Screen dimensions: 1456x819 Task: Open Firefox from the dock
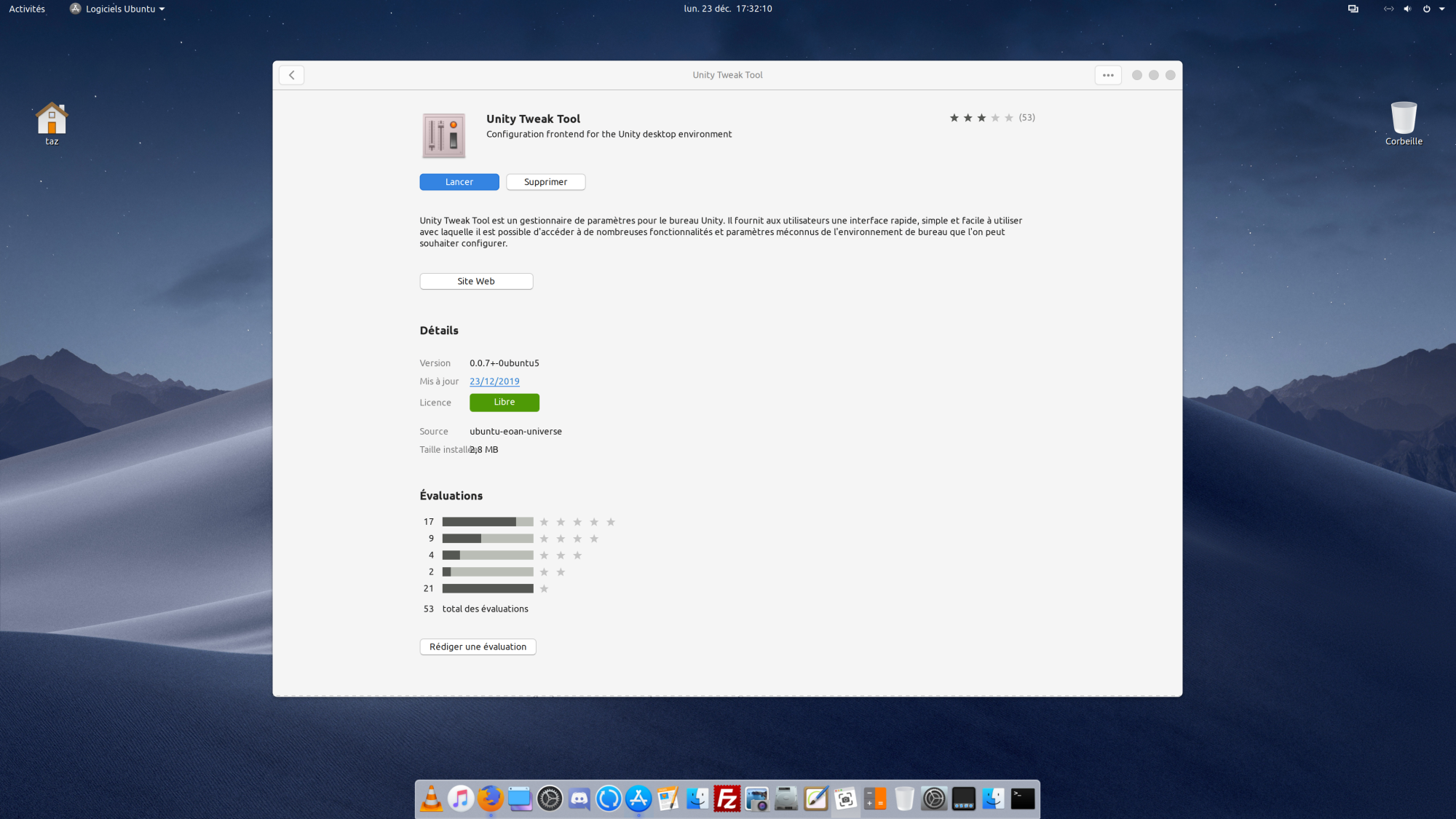pos(491,799)
